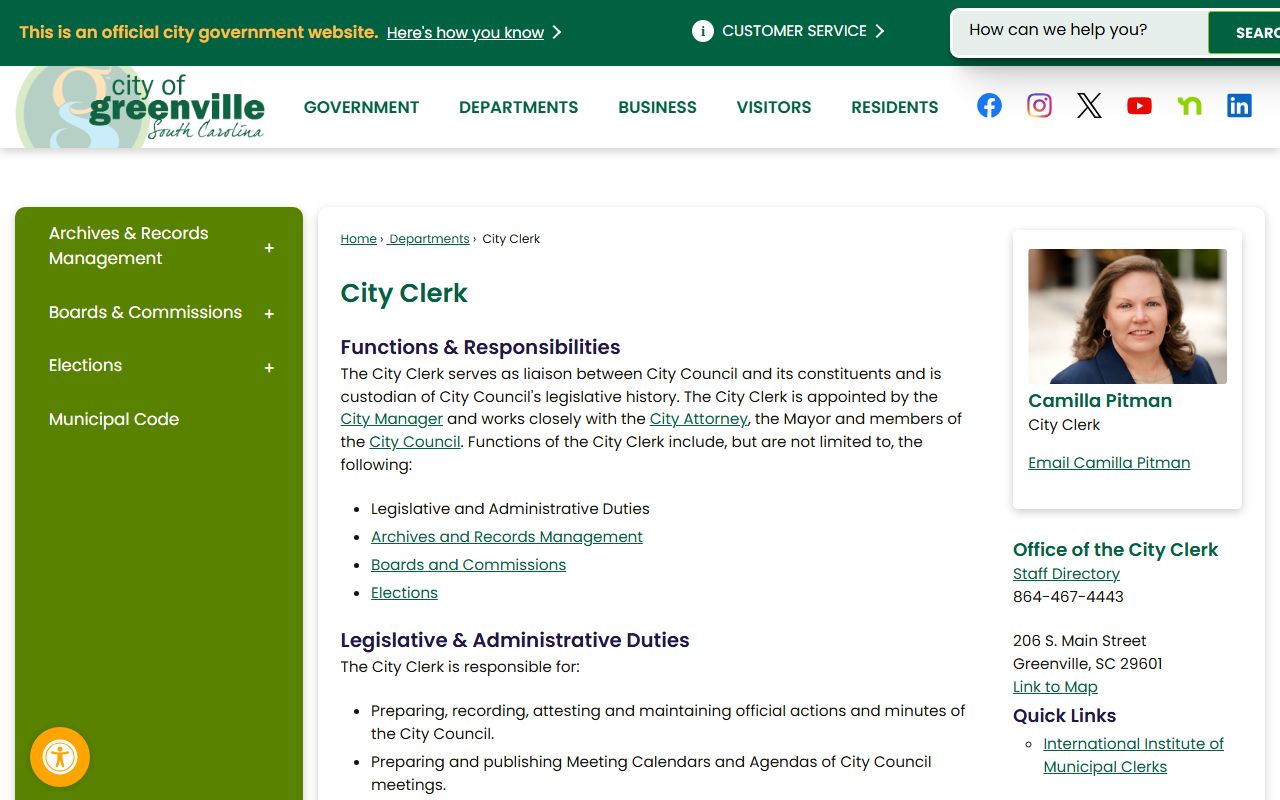1280x800 pixels.
Task: Open the X (Twitter) icon link
Action: (1089, 105)
